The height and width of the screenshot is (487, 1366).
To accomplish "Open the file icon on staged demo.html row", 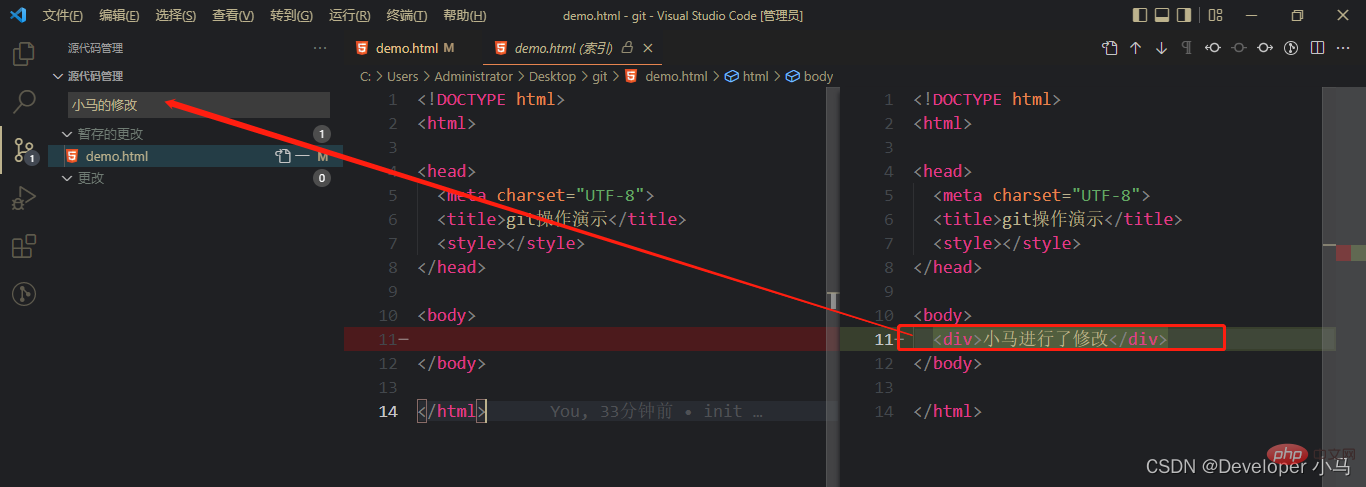I will pyautogui.click(x=283, y=156).
